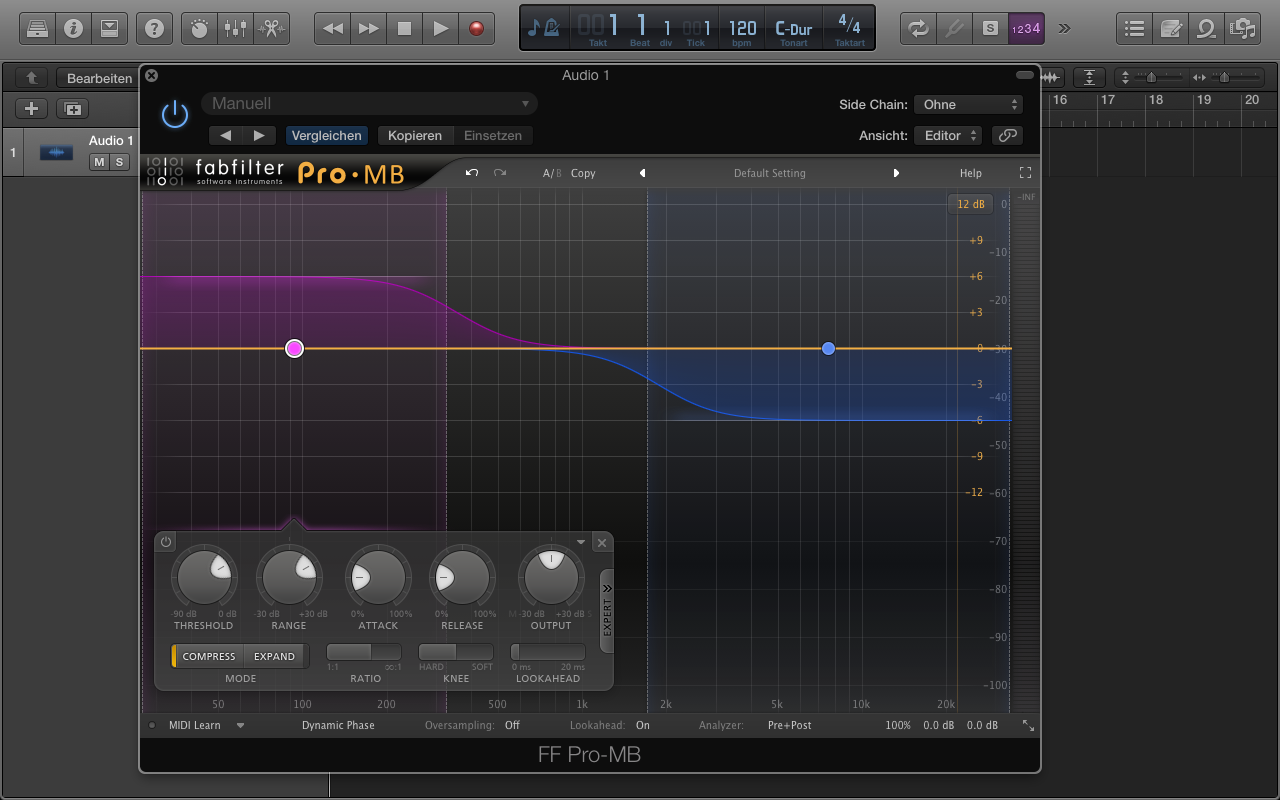Open the Library icon in Logic toolbar
Screen dimensions: 1280x800
(x=37, y=29)
